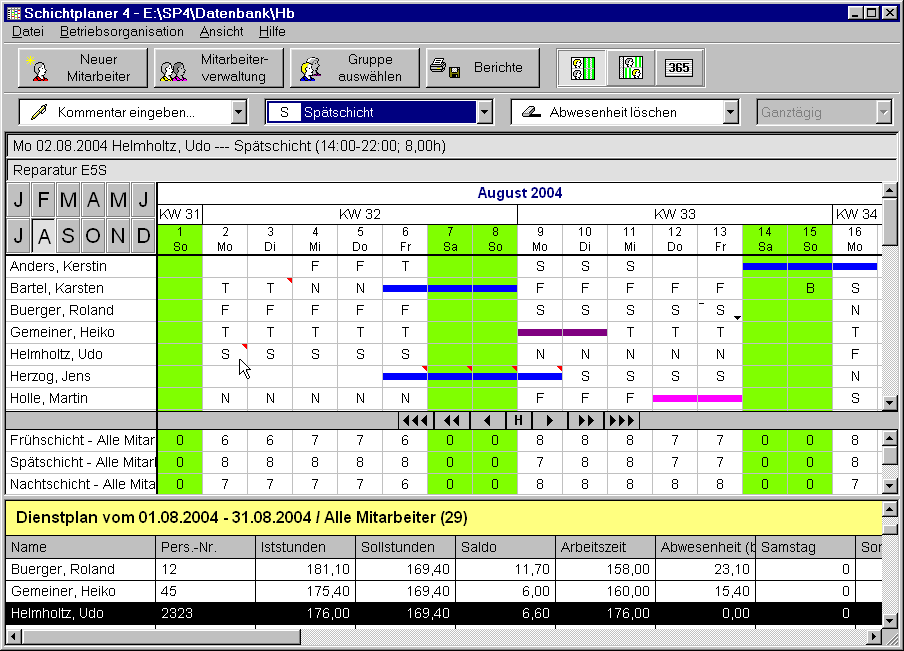904x651 pixels.
Task: Click the shift schedule grid scroll down arrow
Action: coord(890,403)
